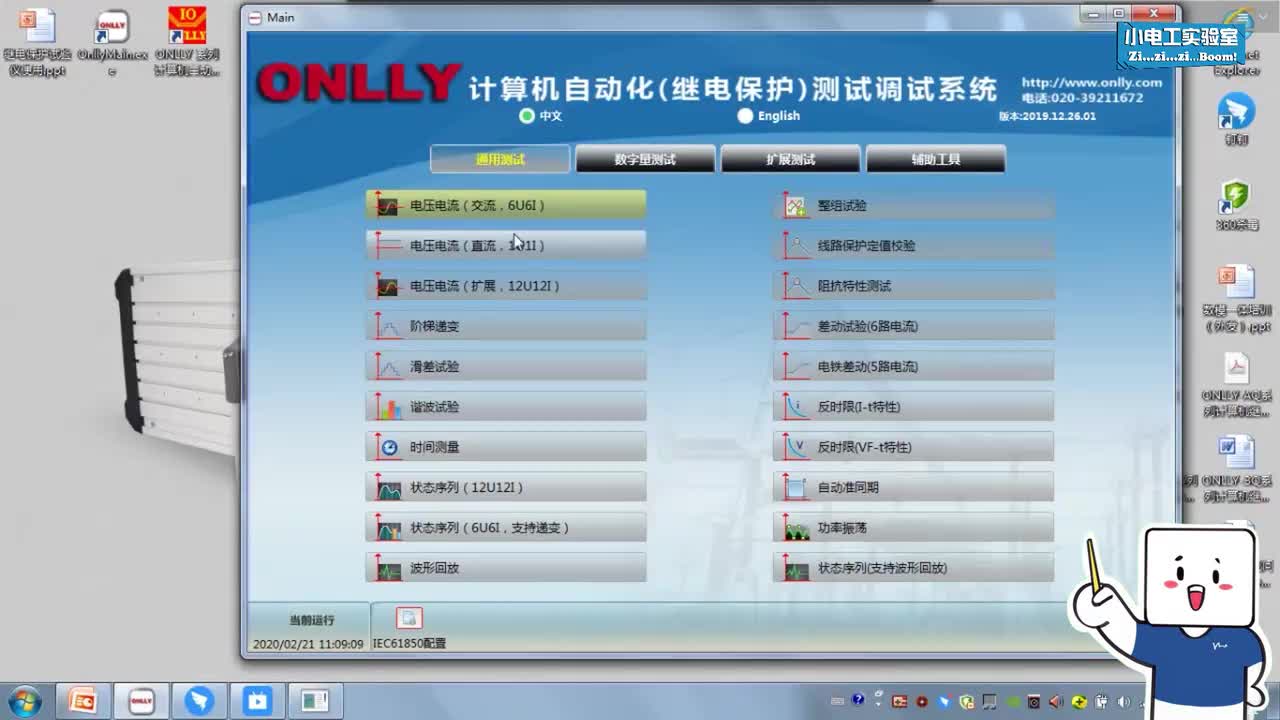The height and width of the screenshot is (720, 1280).
Task: Select the 中文 language radio button
Action: 527,116
